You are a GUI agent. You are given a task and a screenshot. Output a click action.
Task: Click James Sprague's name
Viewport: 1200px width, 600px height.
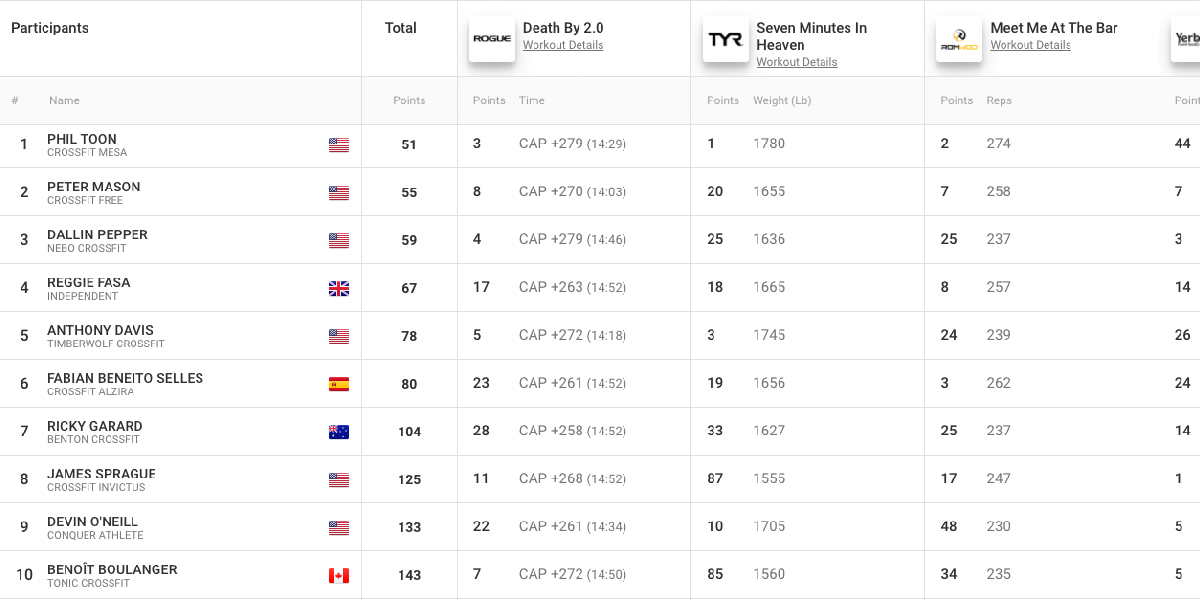tap(101, 474)
